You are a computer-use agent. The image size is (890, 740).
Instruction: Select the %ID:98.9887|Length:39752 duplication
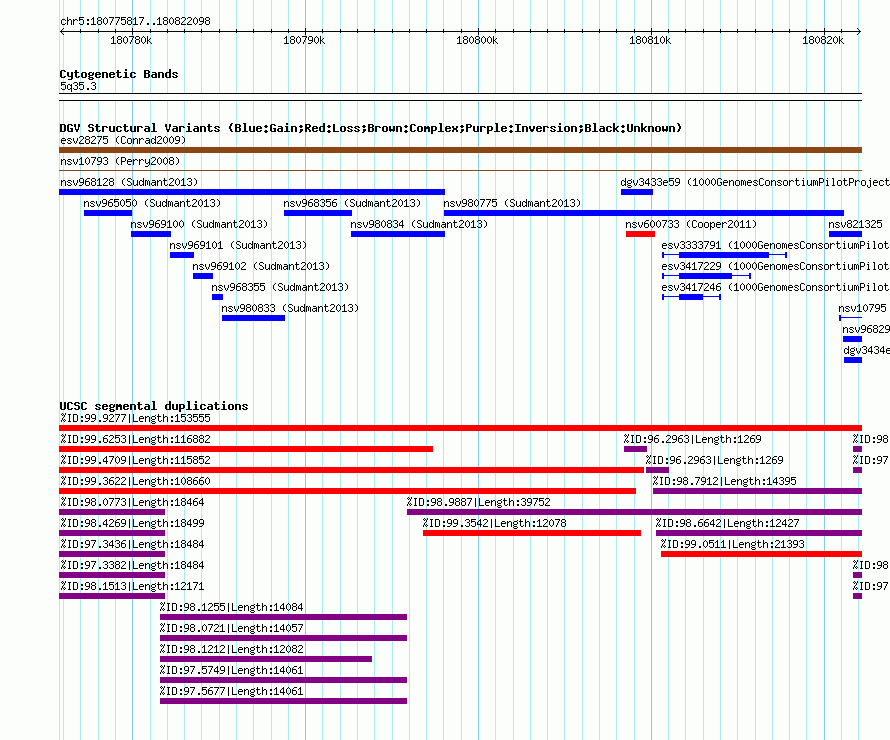click(x=478, y=502)
